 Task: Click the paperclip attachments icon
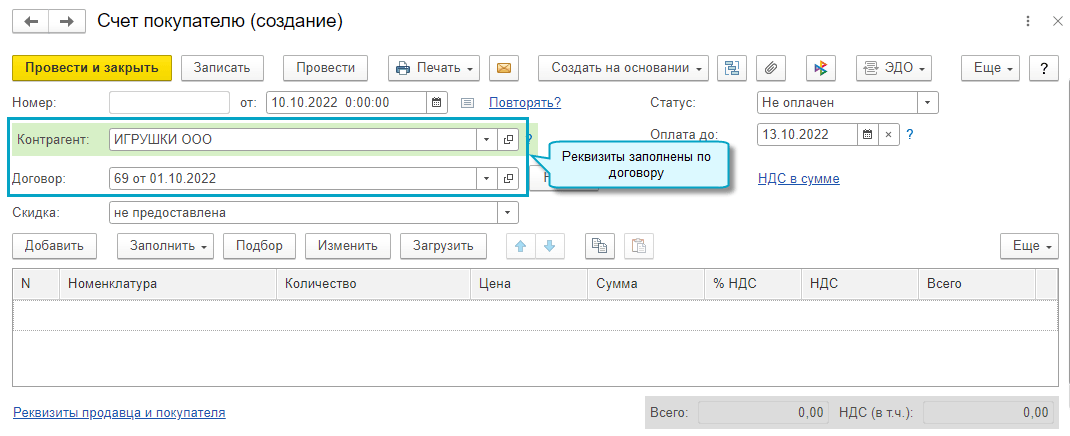[771, 68]
